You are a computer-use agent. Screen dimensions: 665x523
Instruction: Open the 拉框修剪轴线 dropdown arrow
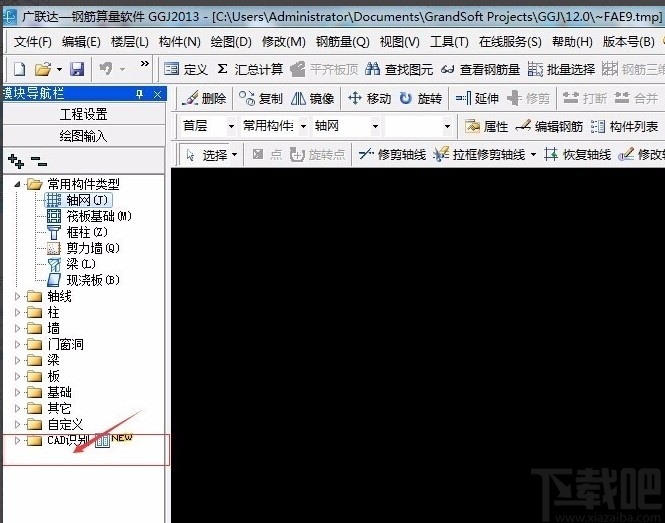pyautogui.click(x=534, y=155)
